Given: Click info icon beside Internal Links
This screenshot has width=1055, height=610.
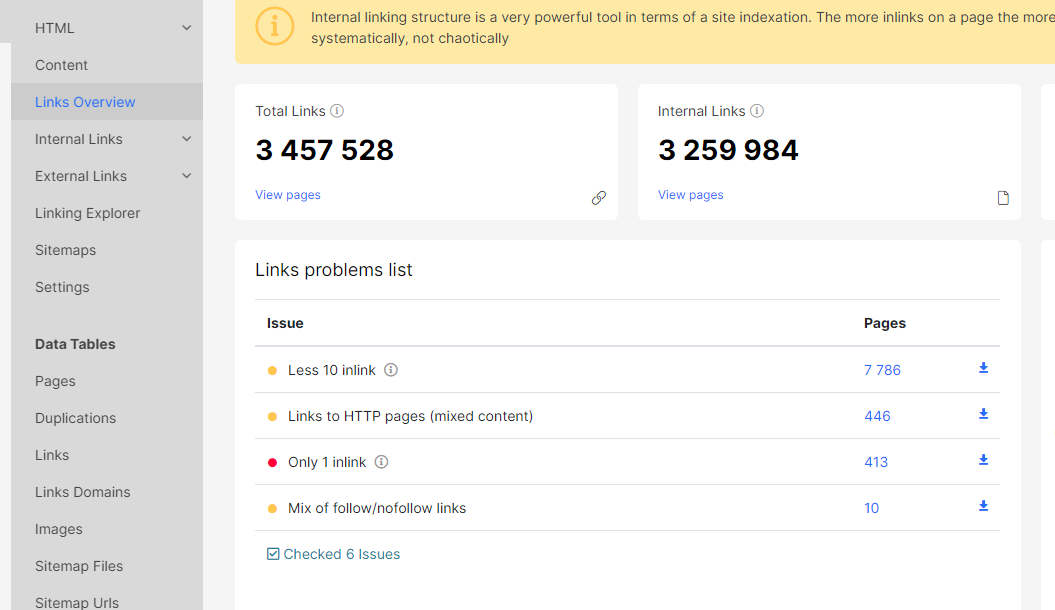Looking at the screenshot, I should pyautogui.click(x=757, y=111).
